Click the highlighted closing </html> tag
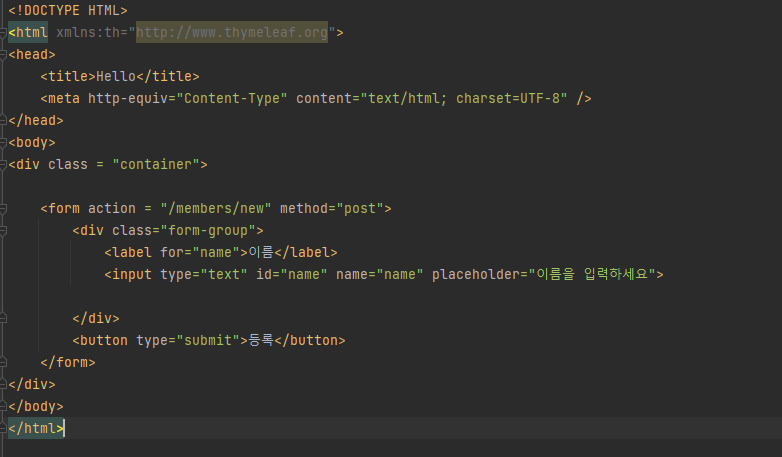 36,428
